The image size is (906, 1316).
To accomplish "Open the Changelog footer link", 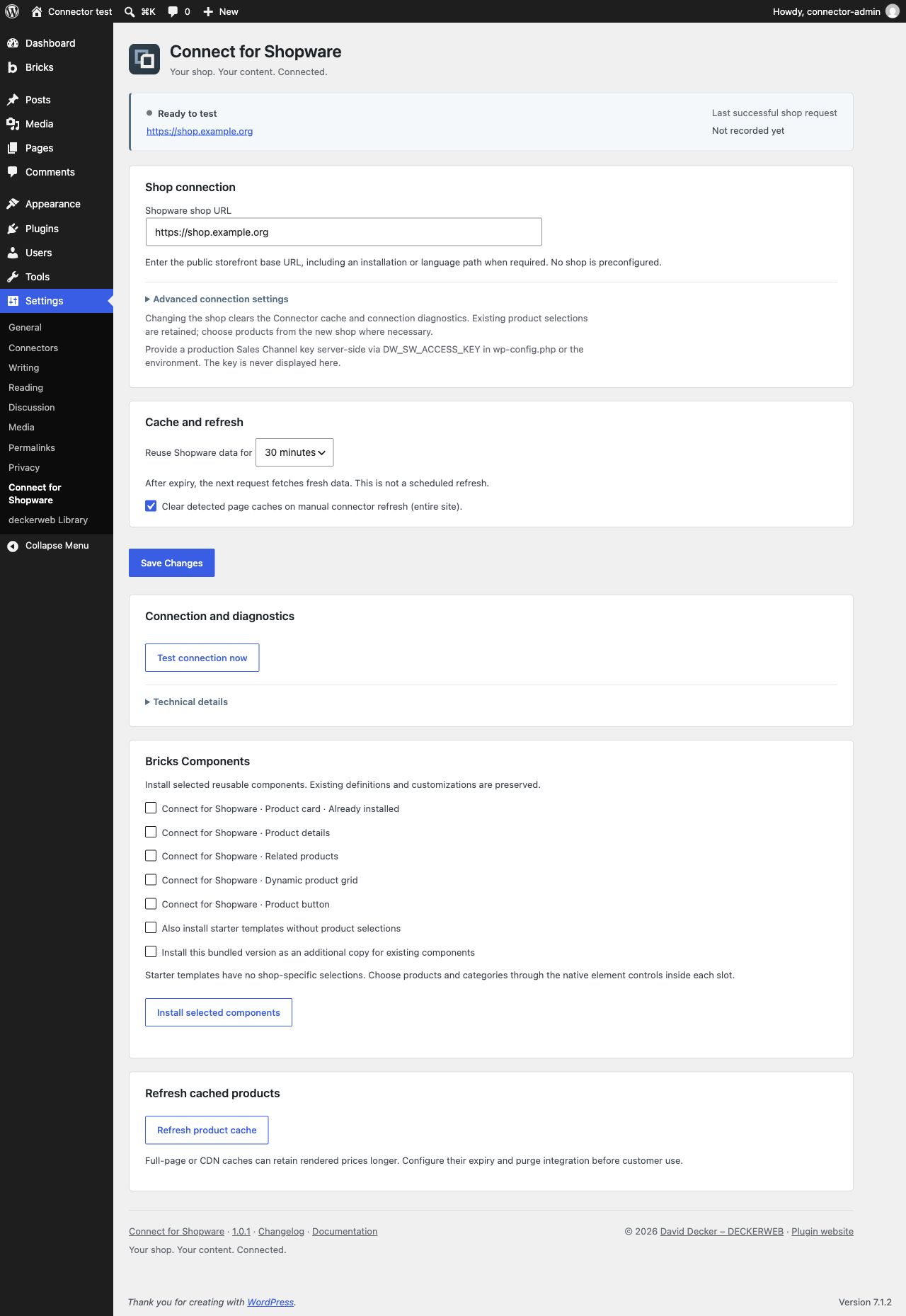I will point(281,1231).
